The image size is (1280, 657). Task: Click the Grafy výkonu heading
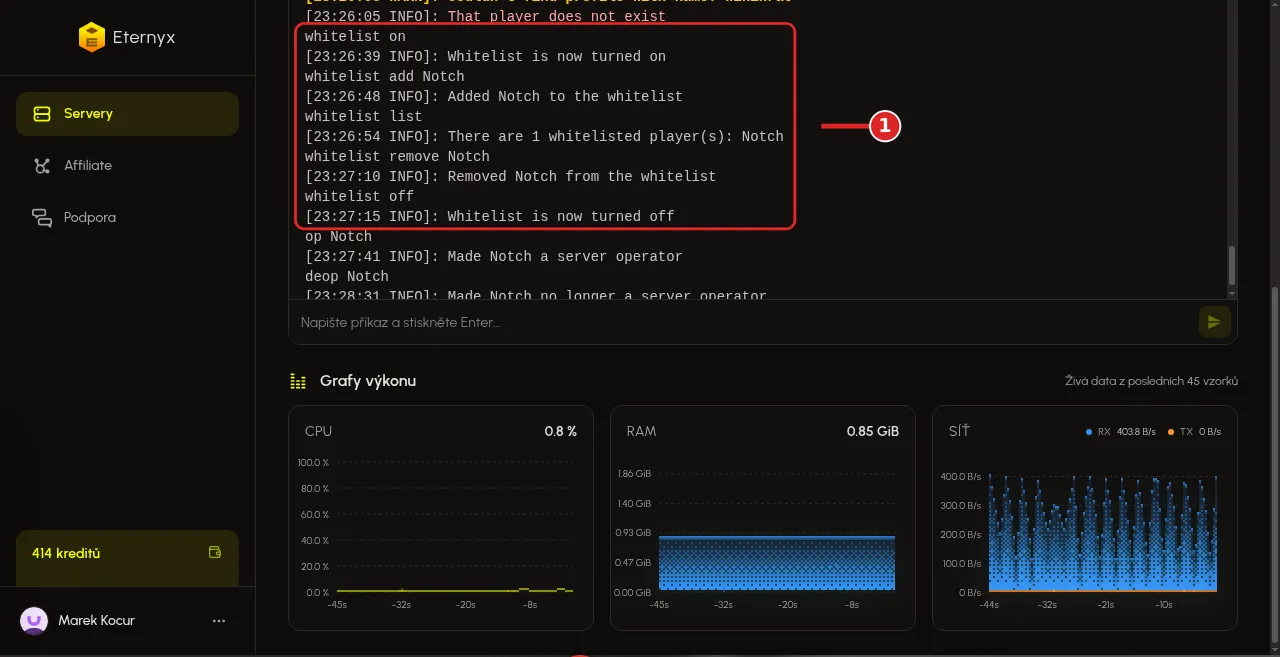click(368, 381)
